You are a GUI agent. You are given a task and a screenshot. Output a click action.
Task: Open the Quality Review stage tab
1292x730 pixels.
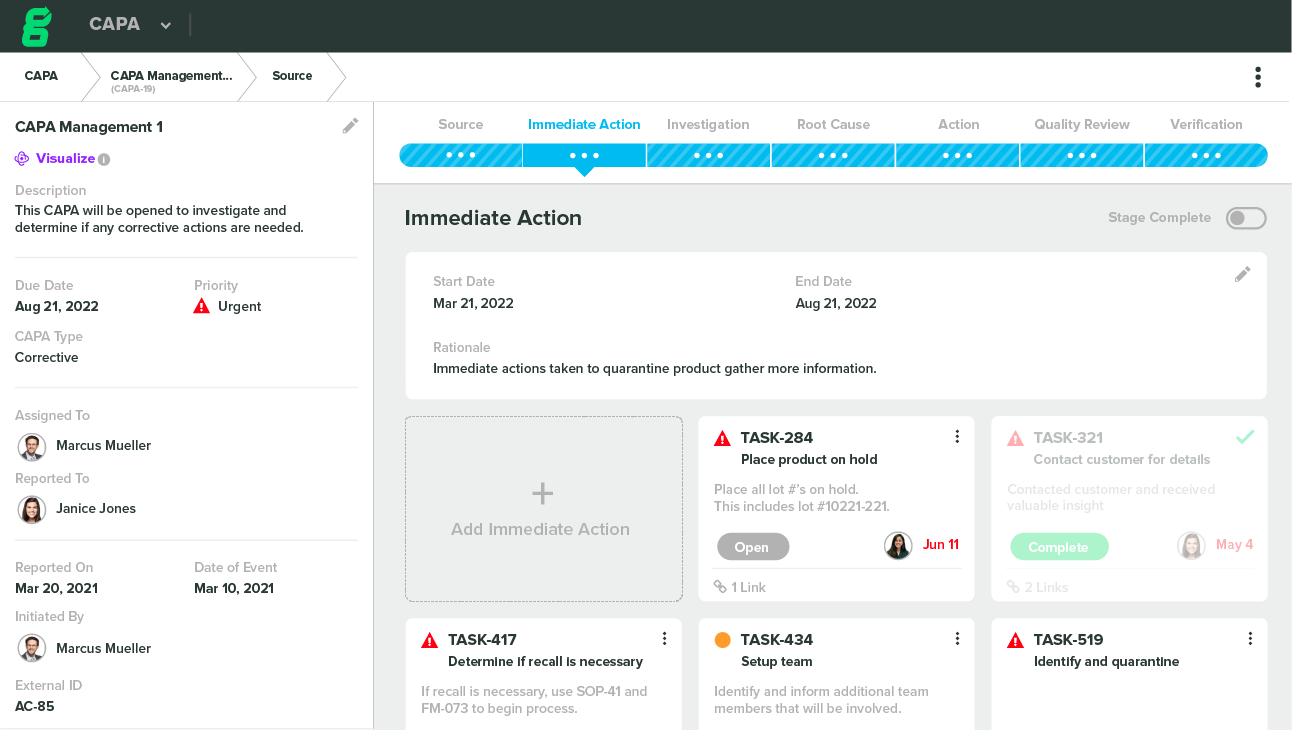pyautogui.click(x=1082, y=124)
